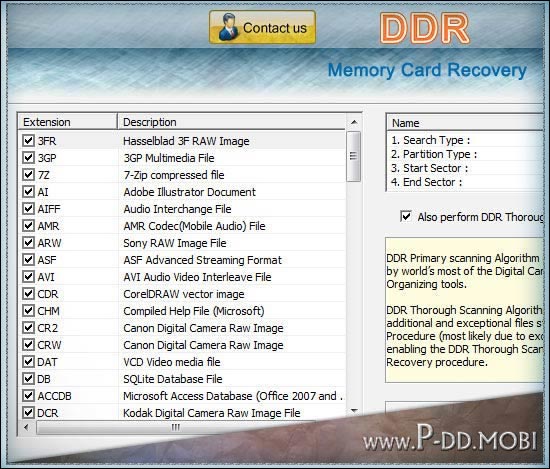This screenshot has height=469, width=550.
Task: Toggle the ASF extension checkbox
Action: point(28,260)
